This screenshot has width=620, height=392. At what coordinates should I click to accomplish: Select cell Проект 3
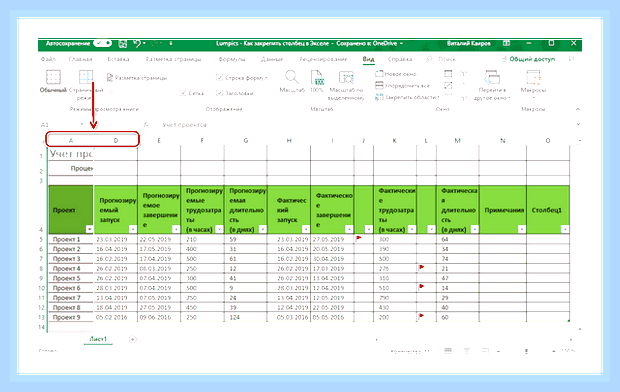tap(71, 259)
